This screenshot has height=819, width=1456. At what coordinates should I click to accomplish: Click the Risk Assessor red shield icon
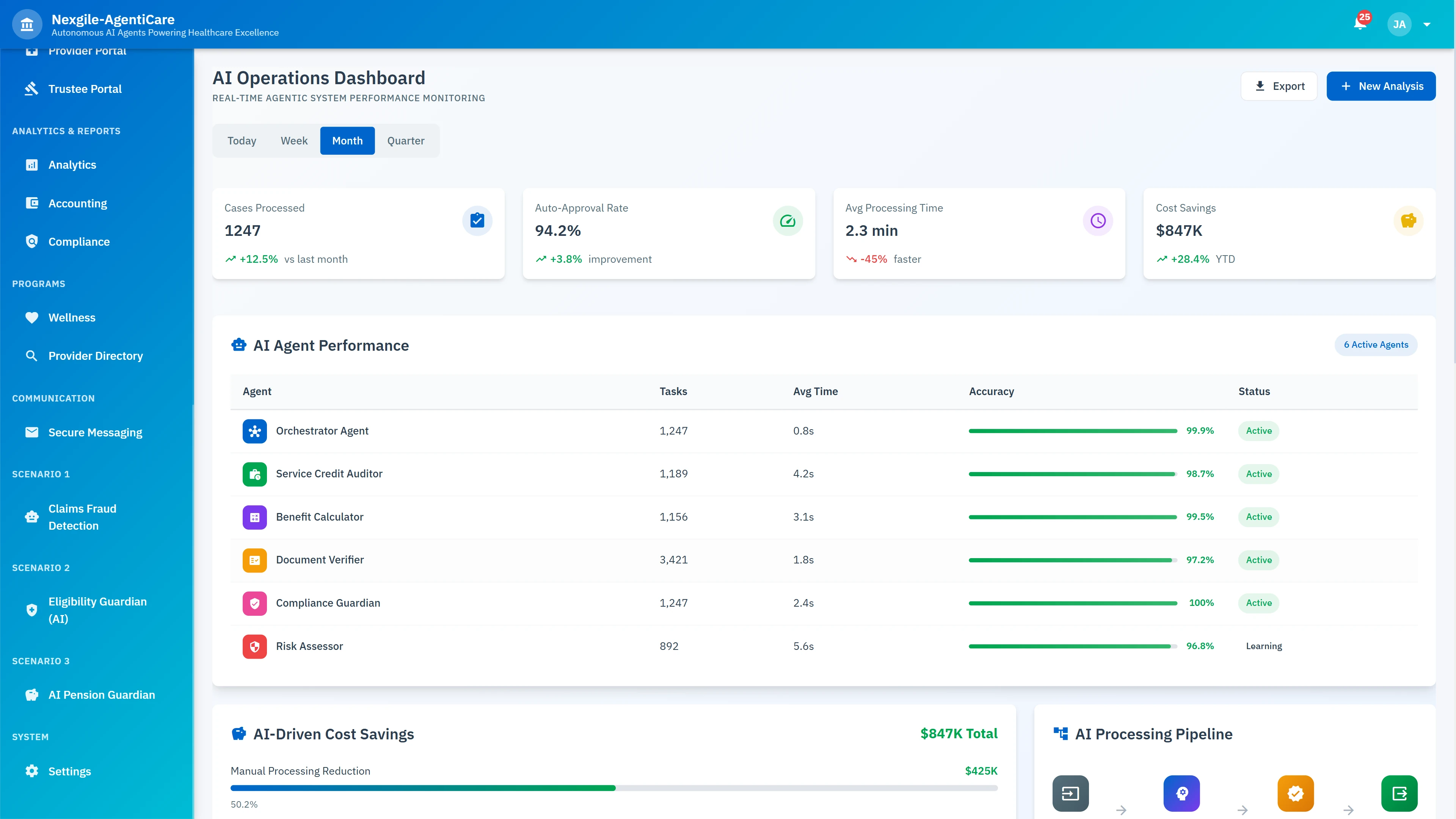point(255,646)
